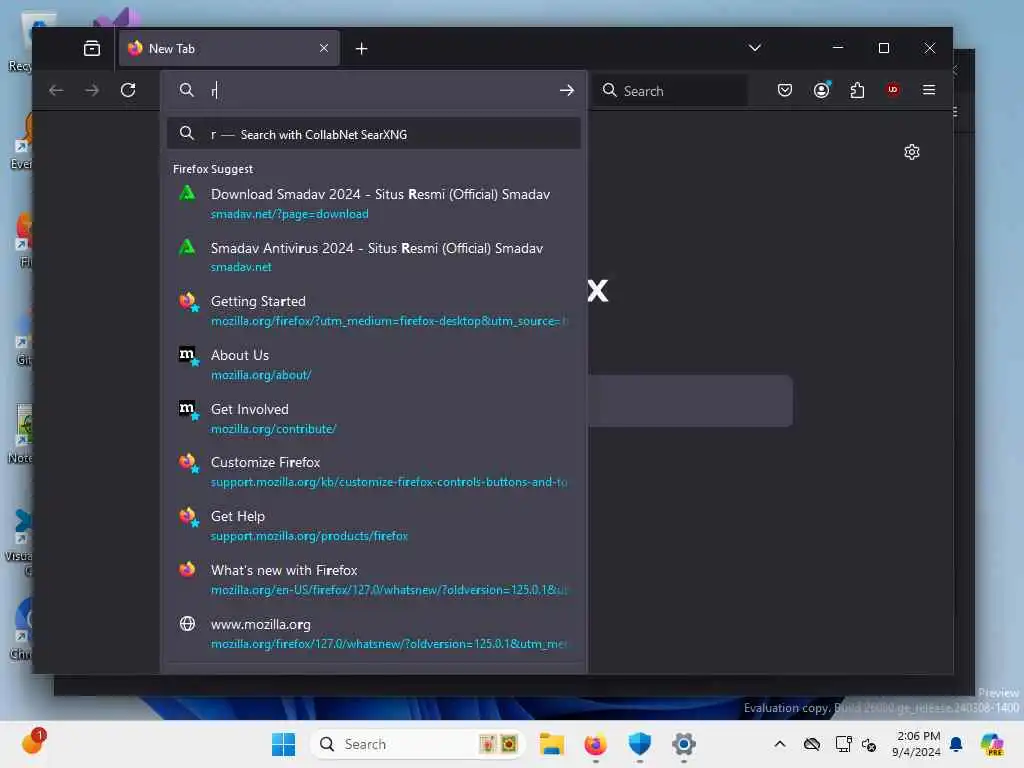Open the List all tabs chevron

coord(755,48)
